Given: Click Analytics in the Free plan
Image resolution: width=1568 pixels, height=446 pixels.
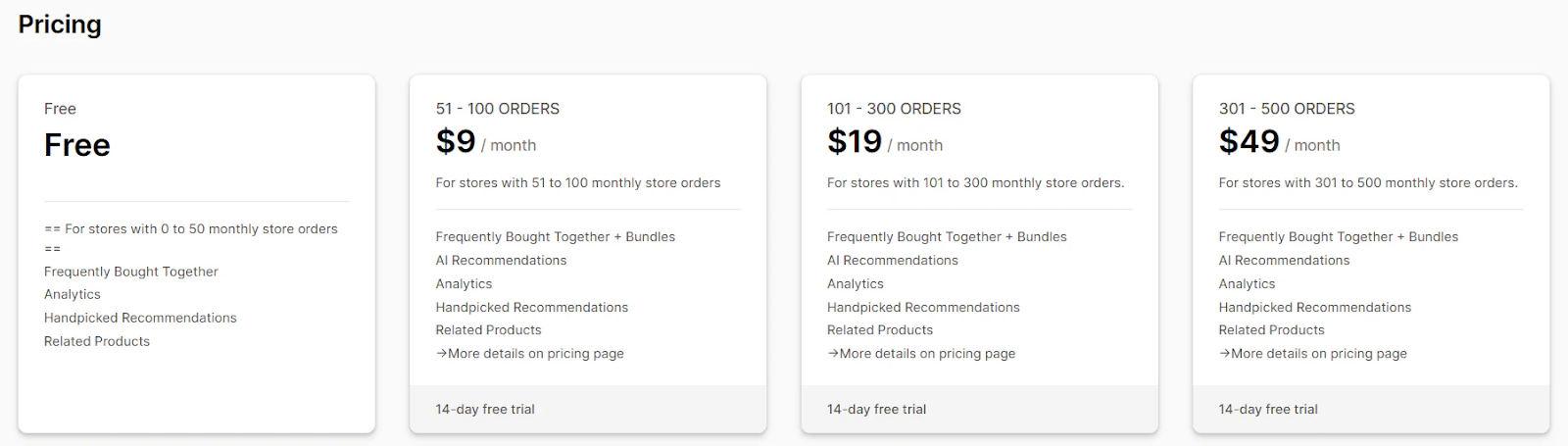Looking at the screenshot, I should pos(73,294).
